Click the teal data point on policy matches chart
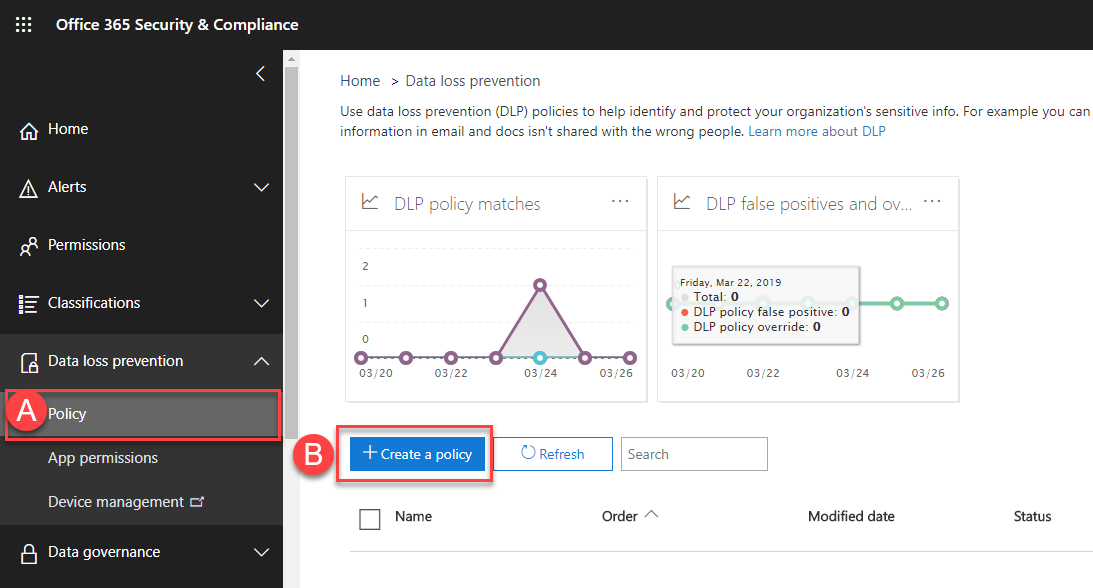The width and height of the screenshot is (1093, 588). tap(540, 358)
